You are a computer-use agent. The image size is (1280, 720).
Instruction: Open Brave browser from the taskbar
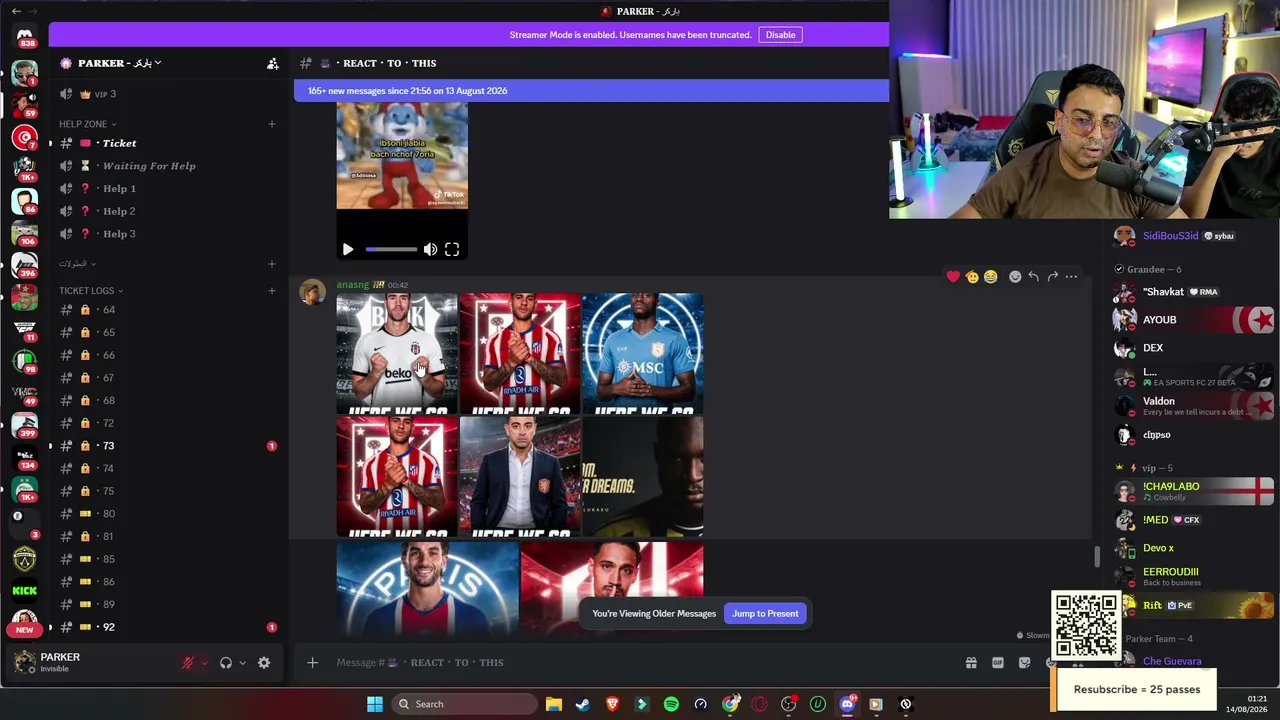pos(612,704)
